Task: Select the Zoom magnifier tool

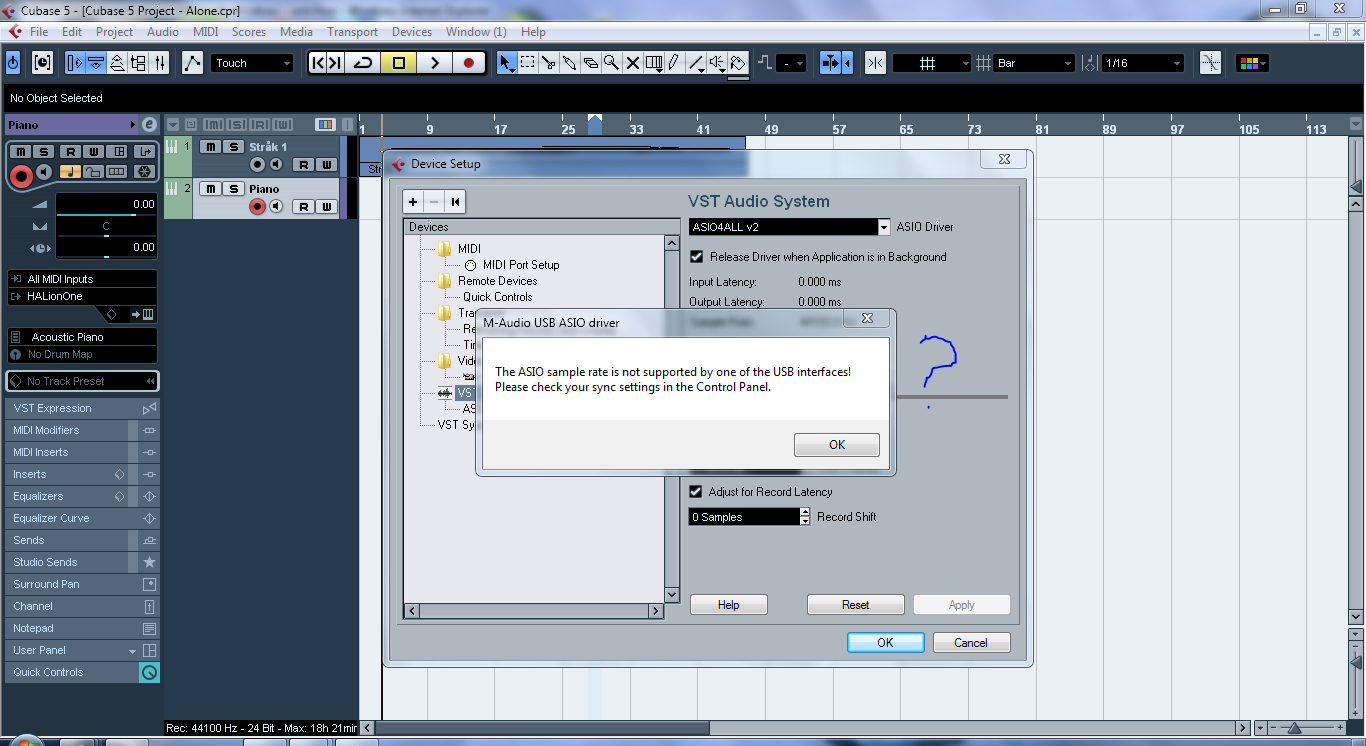Action: [611, 63]
